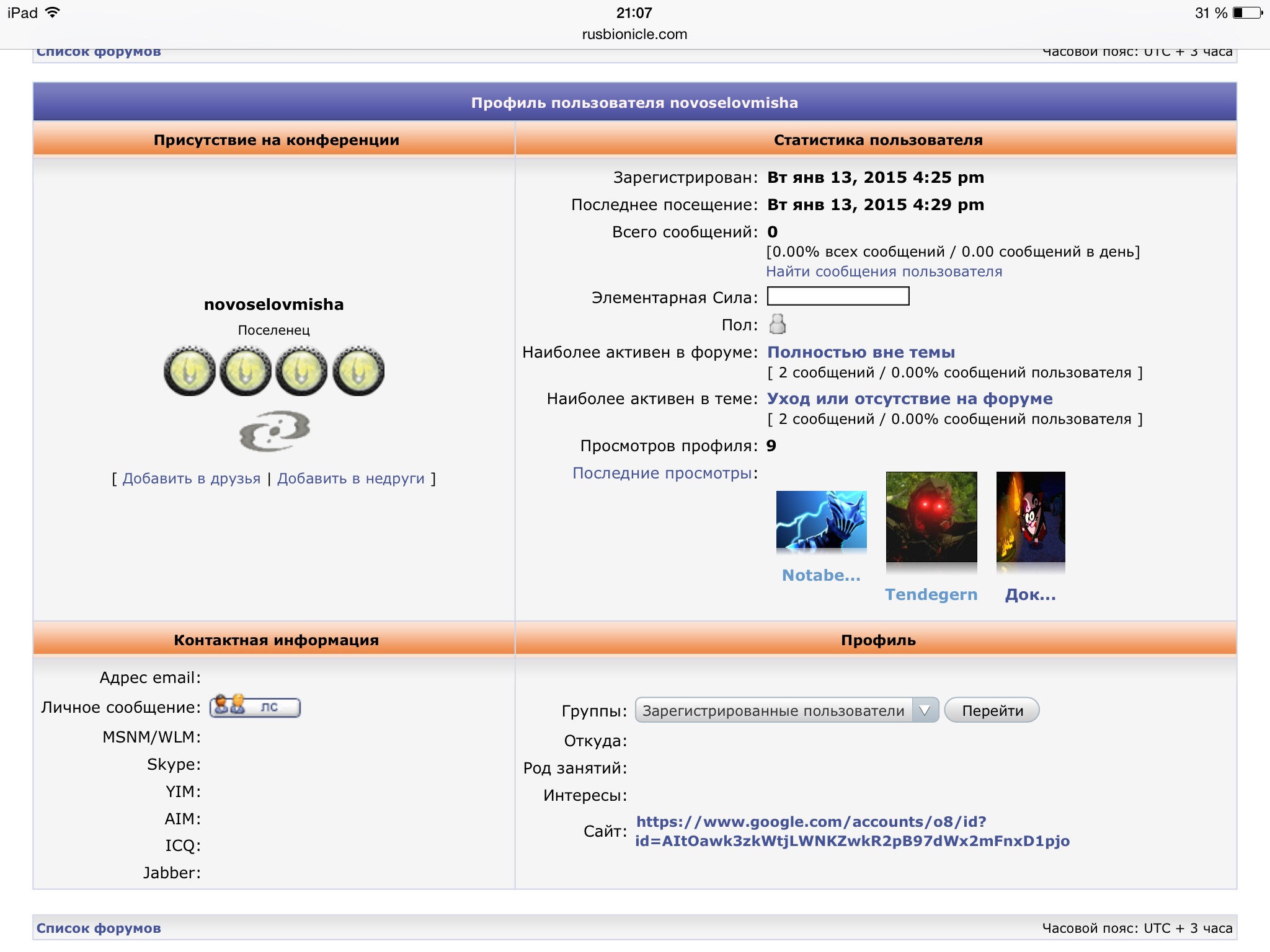Click the private message ЛС icon
This screenshot has height=952, width=1270.
pyautogui.click(x=255, y=707)
